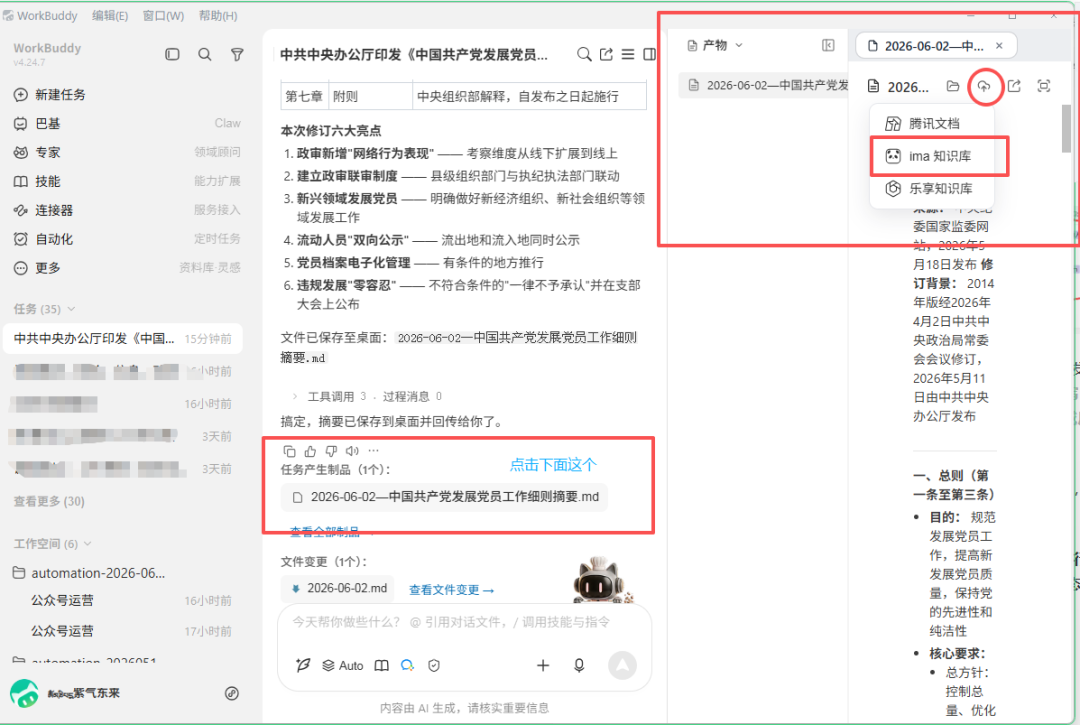Share the conversation via the header export icon
The width and height of the screenshot is (1080, 725).
click(606, 54)
